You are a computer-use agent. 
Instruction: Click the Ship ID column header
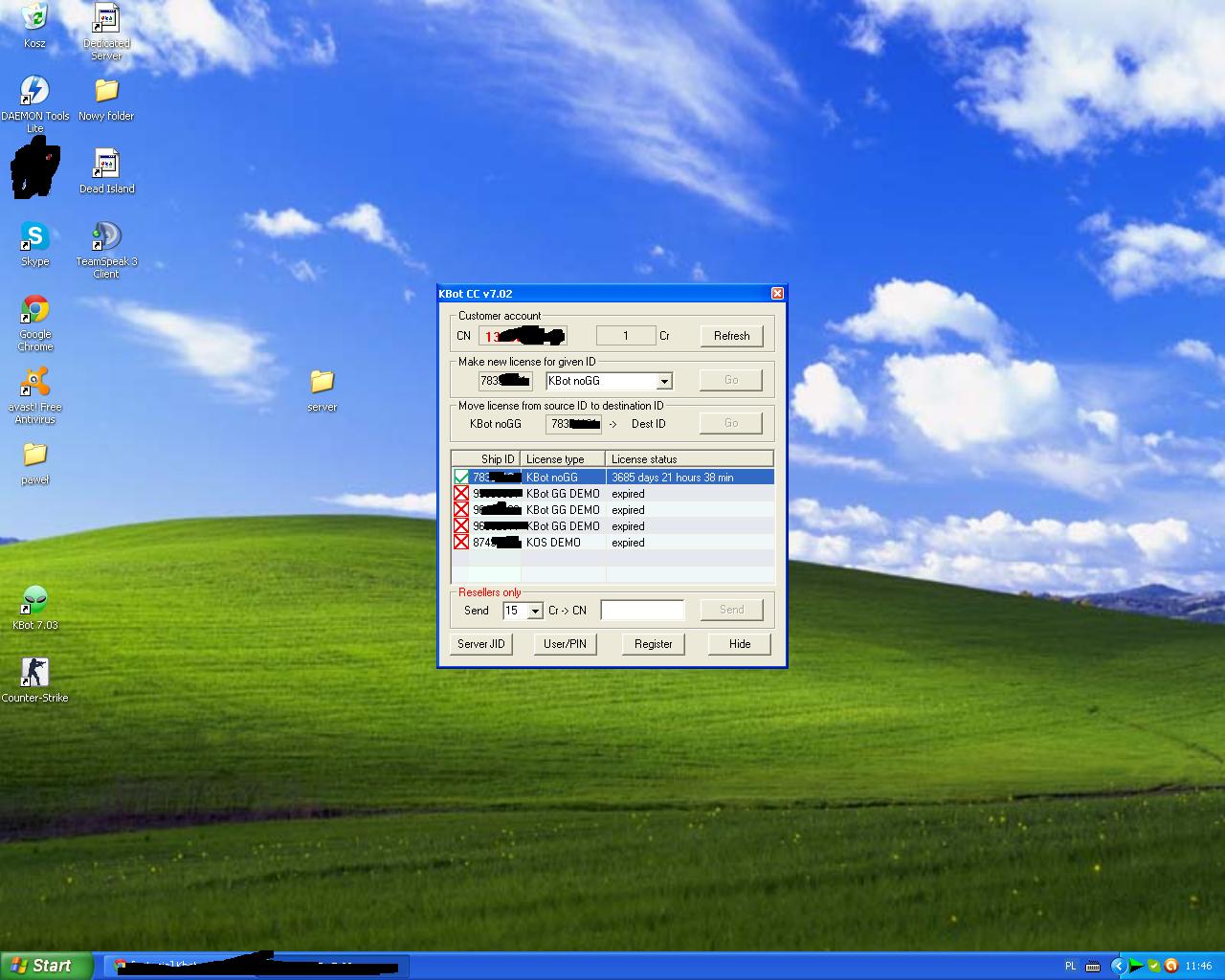click(x=485, y=458)
